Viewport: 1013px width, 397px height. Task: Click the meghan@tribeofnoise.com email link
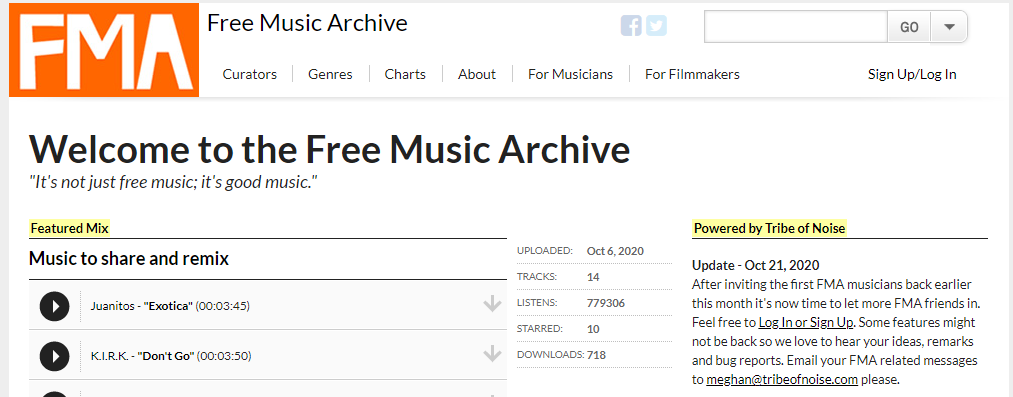(x=782, y=379)
